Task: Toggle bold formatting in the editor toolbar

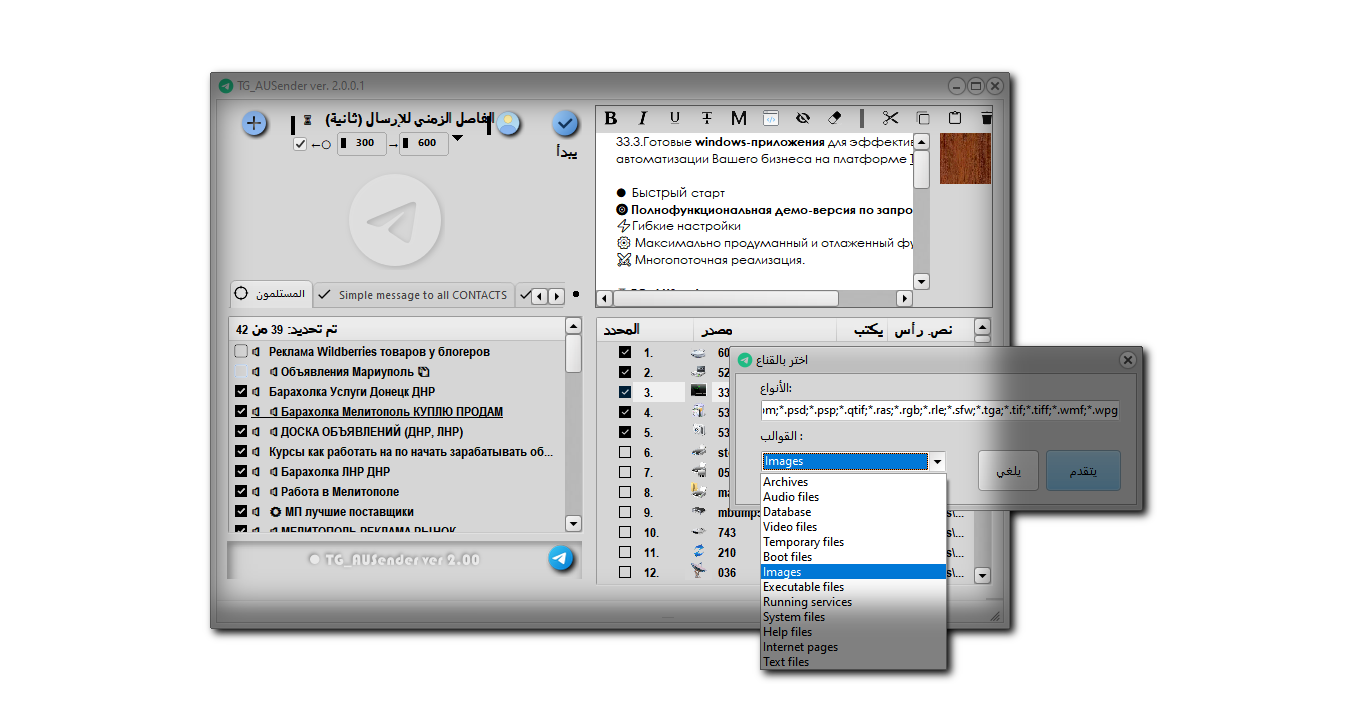Action: coord(611,118)
